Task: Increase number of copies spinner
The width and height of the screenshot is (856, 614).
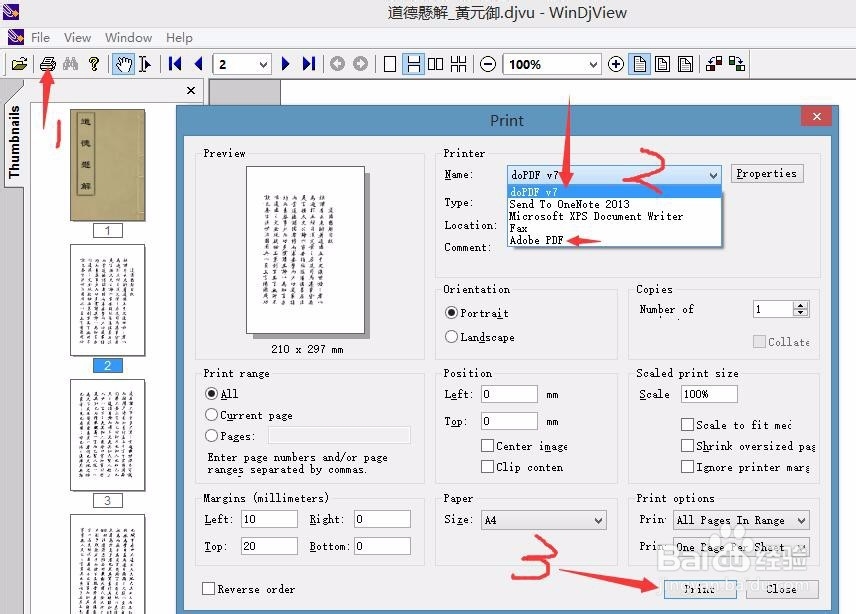Action: 801,306
